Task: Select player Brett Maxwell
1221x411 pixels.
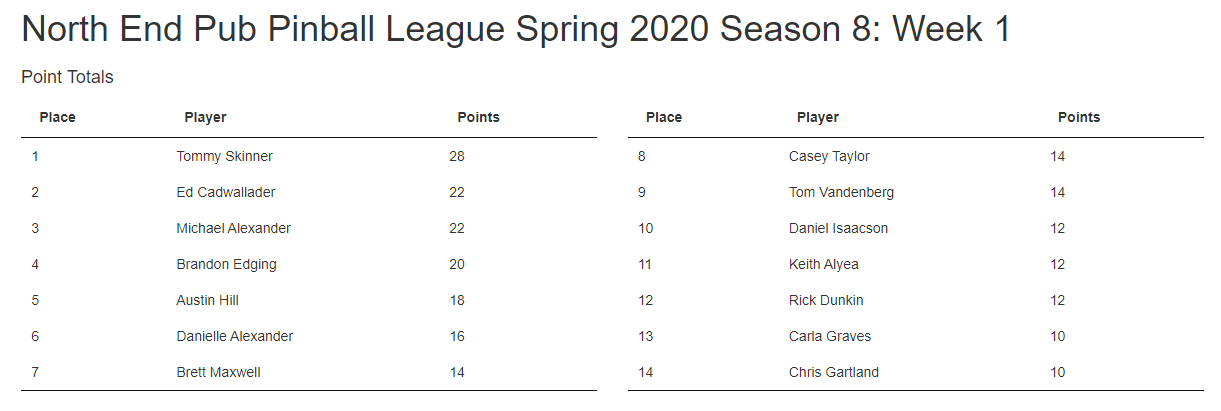Action: [218, 372]
